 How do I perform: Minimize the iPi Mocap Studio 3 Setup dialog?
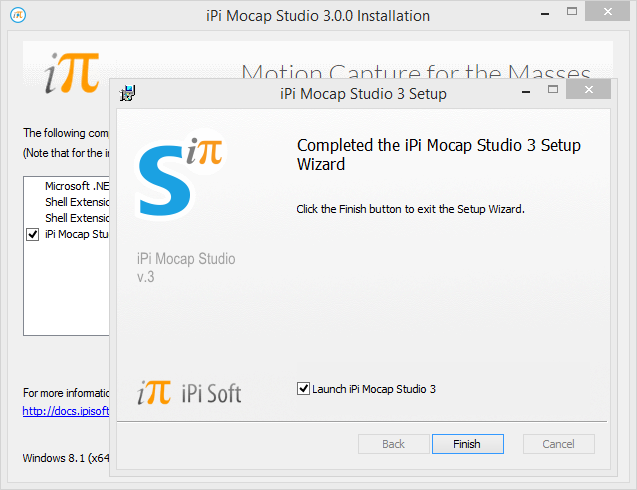pyautogui.click(x=526, y=92)
